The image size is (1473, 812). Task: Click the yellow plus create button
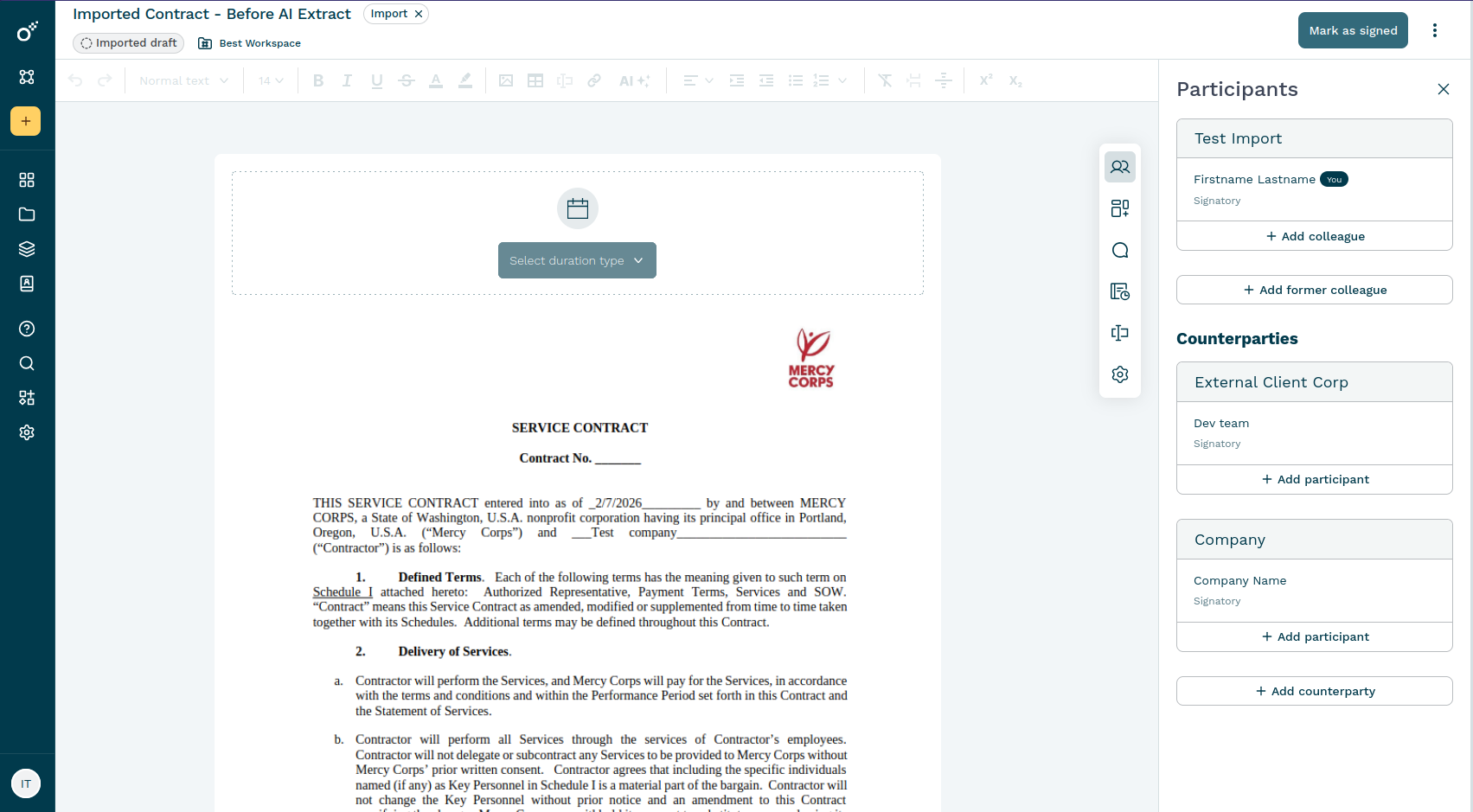26,121
